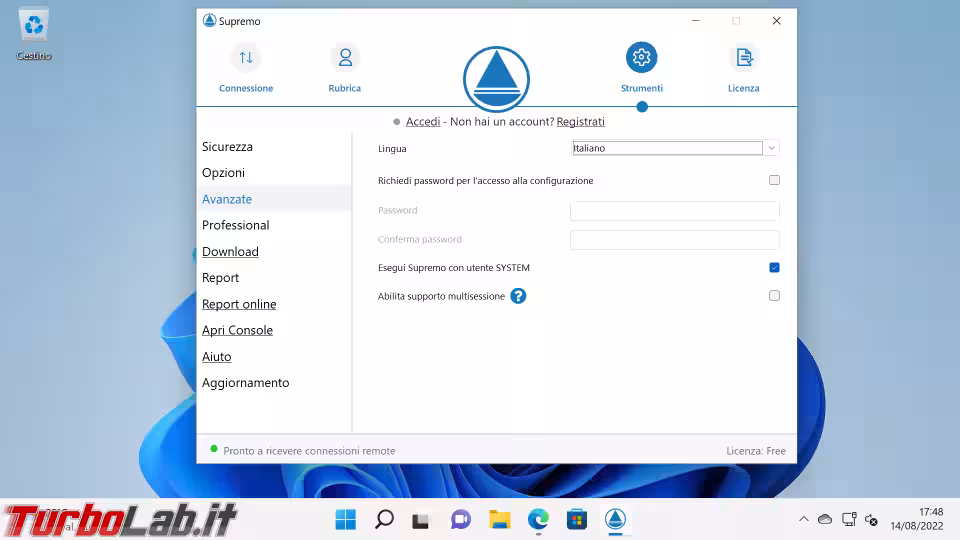960x540 pixels.
Task: Open the Download link
Action: click(230, 252)
